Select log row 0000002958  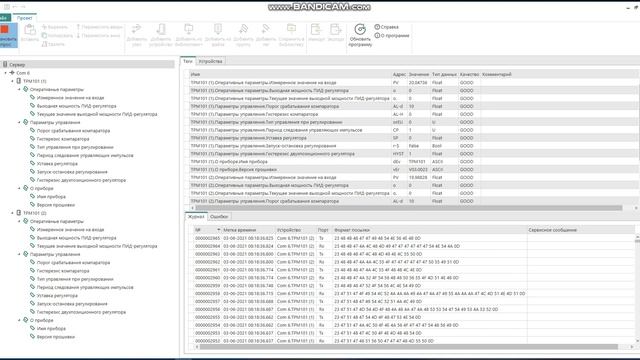click(x=414, y=293)
